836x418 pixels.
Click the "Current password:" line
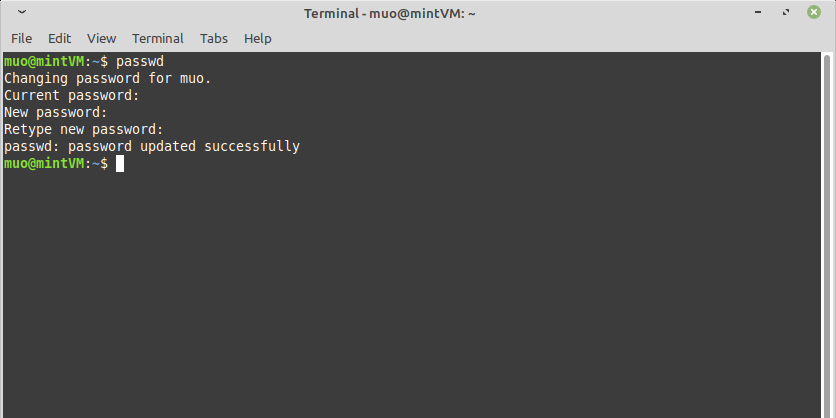[71, 96]
